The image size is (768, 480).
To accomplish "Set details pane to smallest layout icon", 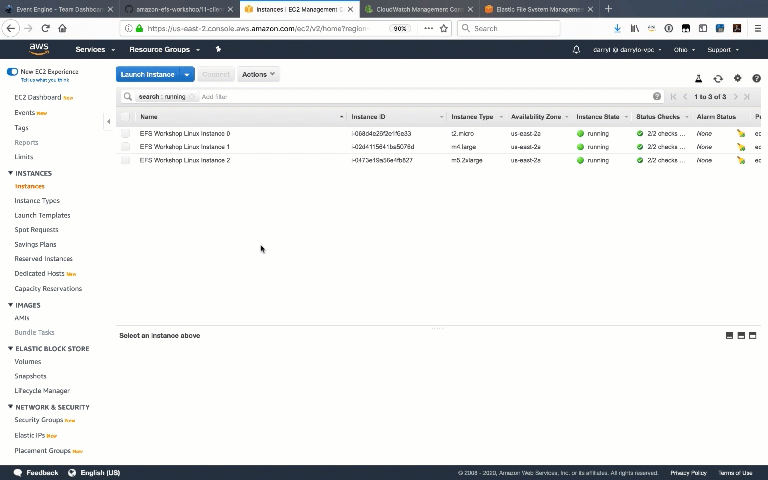I will pyautogui.click(x=729, y=336).
